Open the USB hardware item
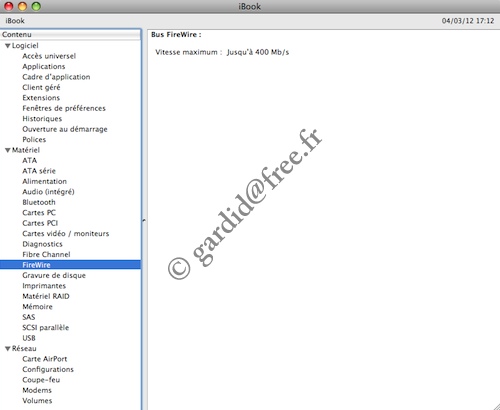The image size is (500, 410). point(29,338)
